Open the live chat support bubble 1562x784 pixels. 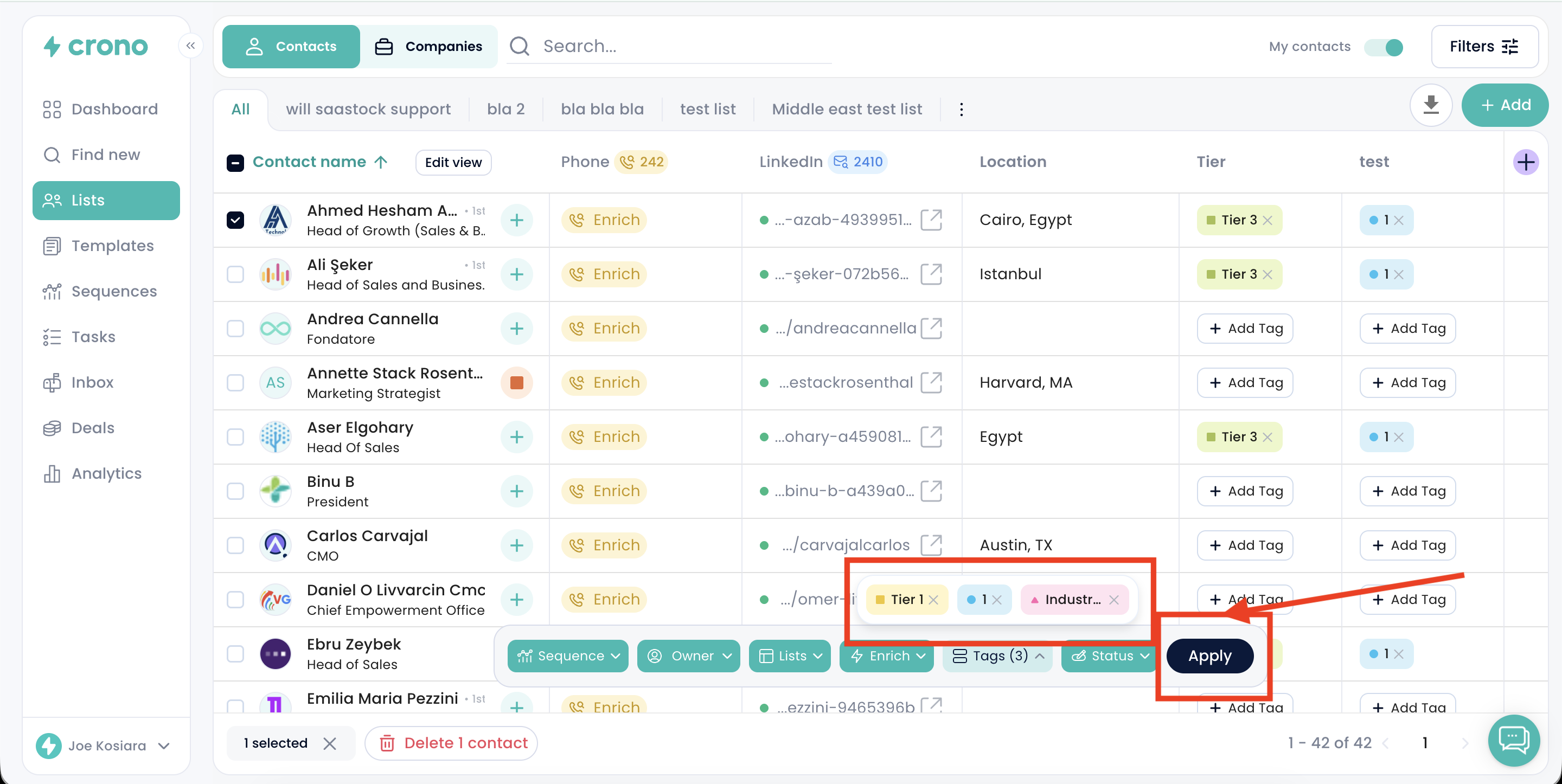(1514, 740)
